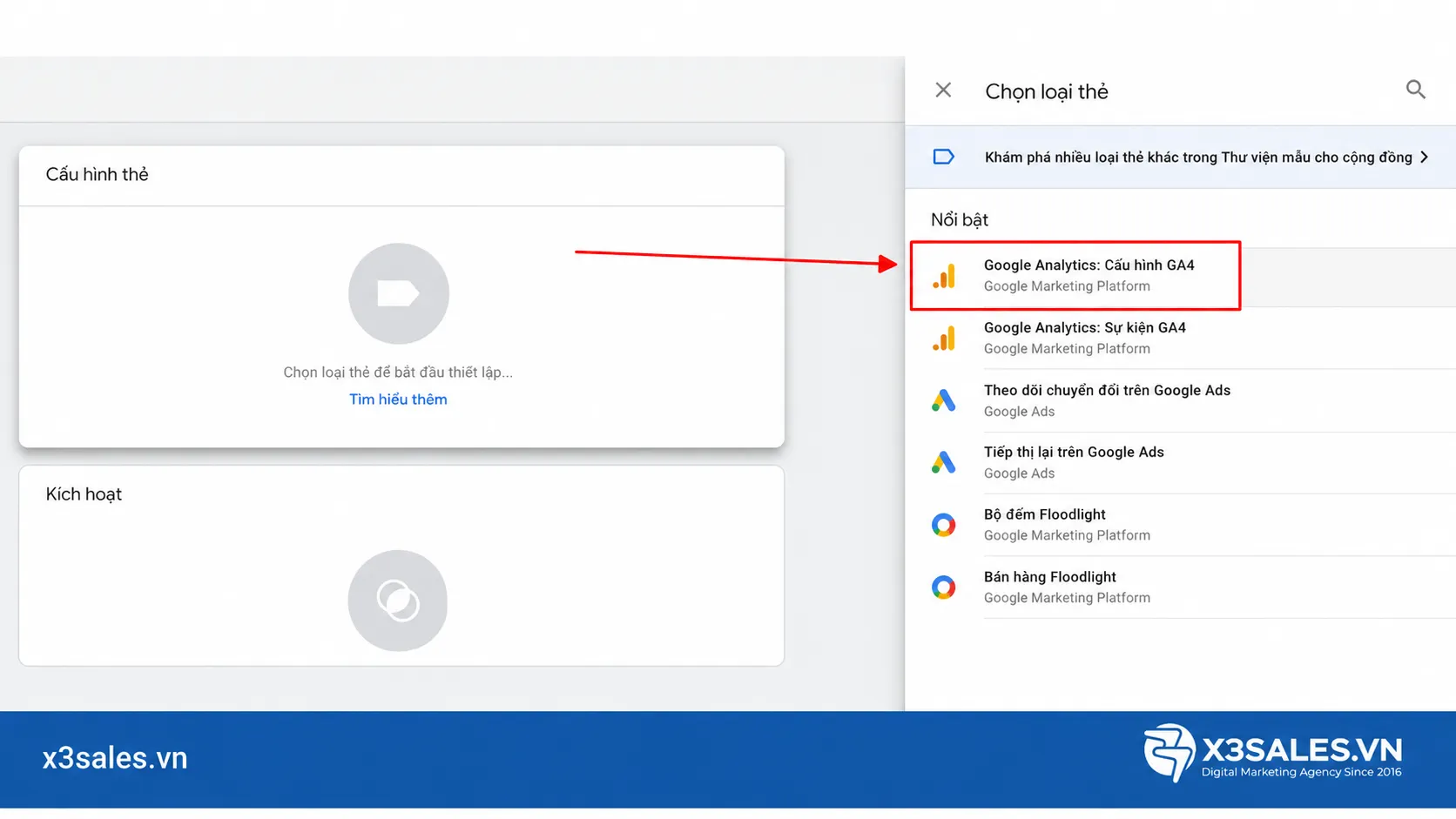
Task: Open Tìm hiểu thêm link
Action: coord(398,399)
